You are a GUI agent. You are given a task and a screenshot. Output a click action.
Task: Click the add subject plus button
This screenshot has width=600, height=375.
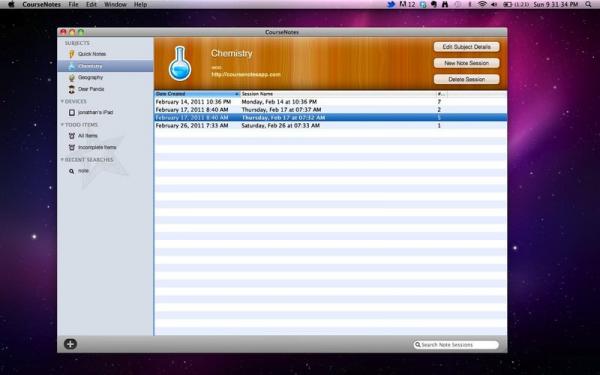(x=70, y=344)
